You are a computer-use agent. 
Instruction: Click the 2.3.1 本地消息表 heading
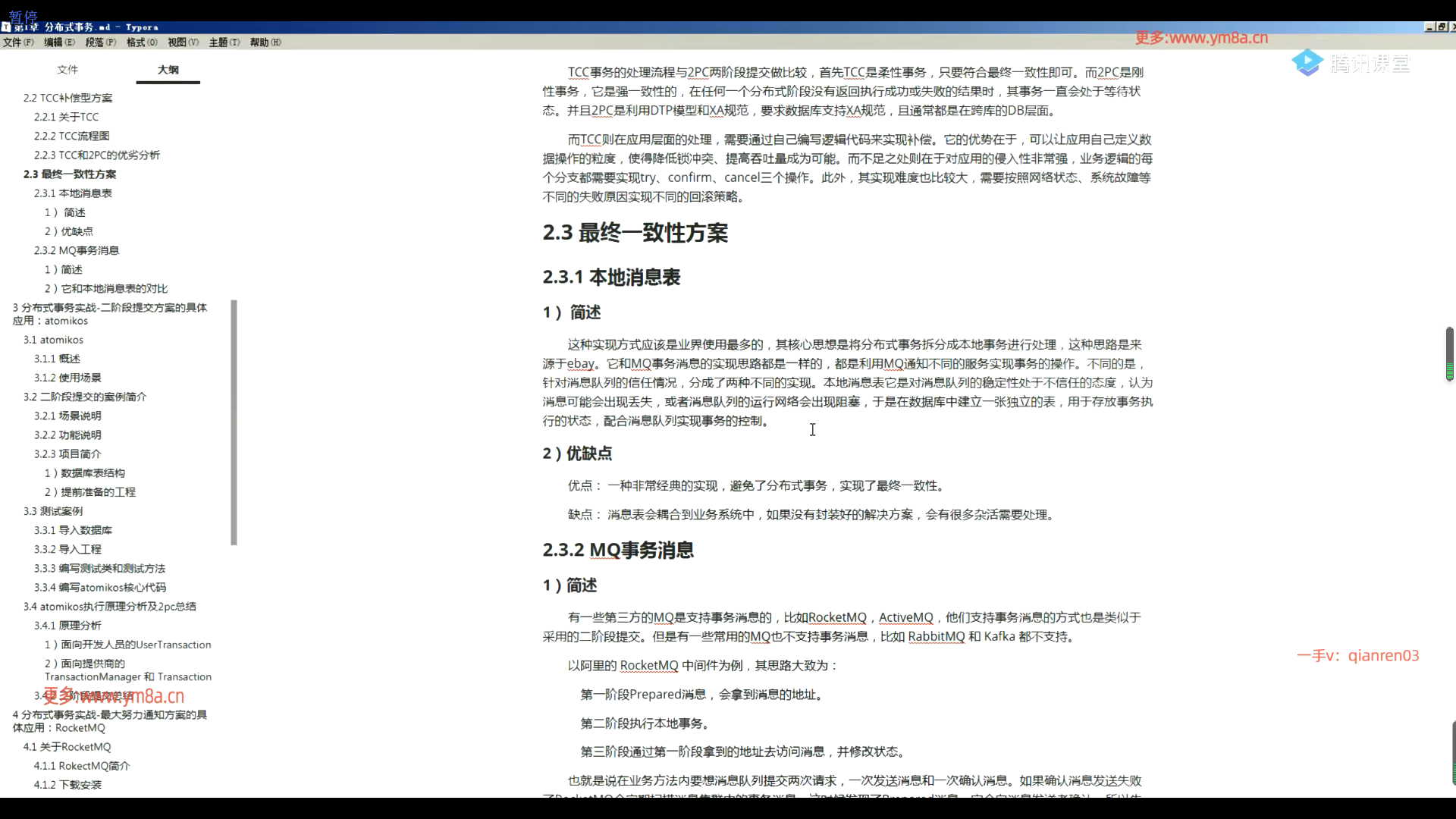pos(611,278)
